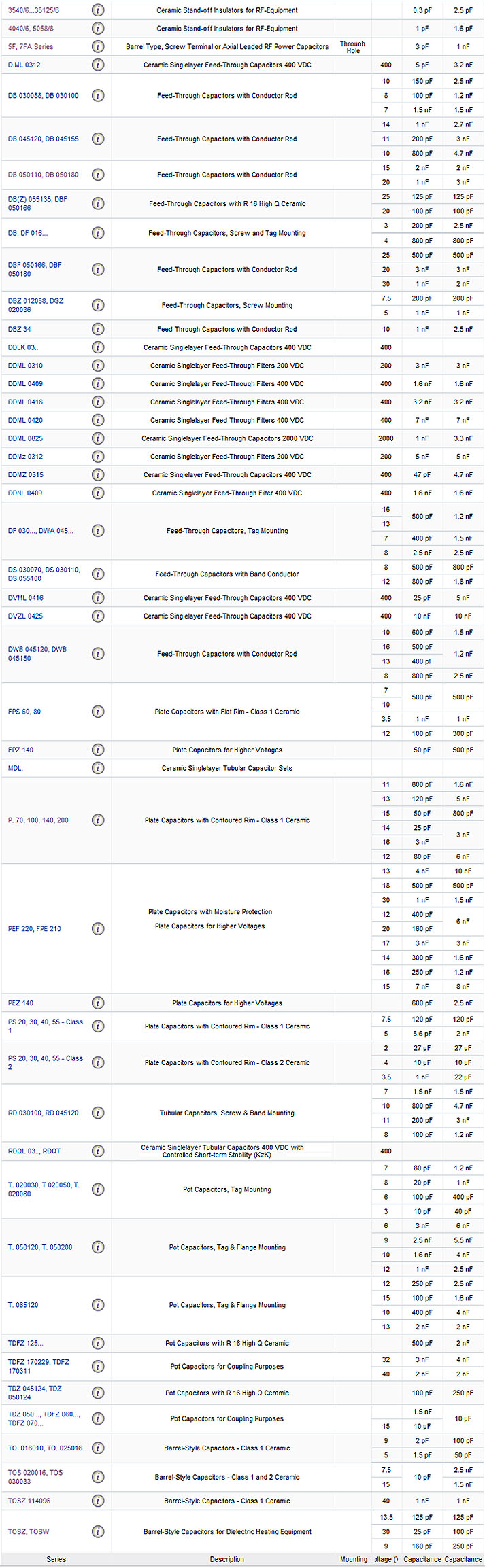Show info for DVML 0416
Viewport: 487px width, 1568px height.
(x=98, y=598)
